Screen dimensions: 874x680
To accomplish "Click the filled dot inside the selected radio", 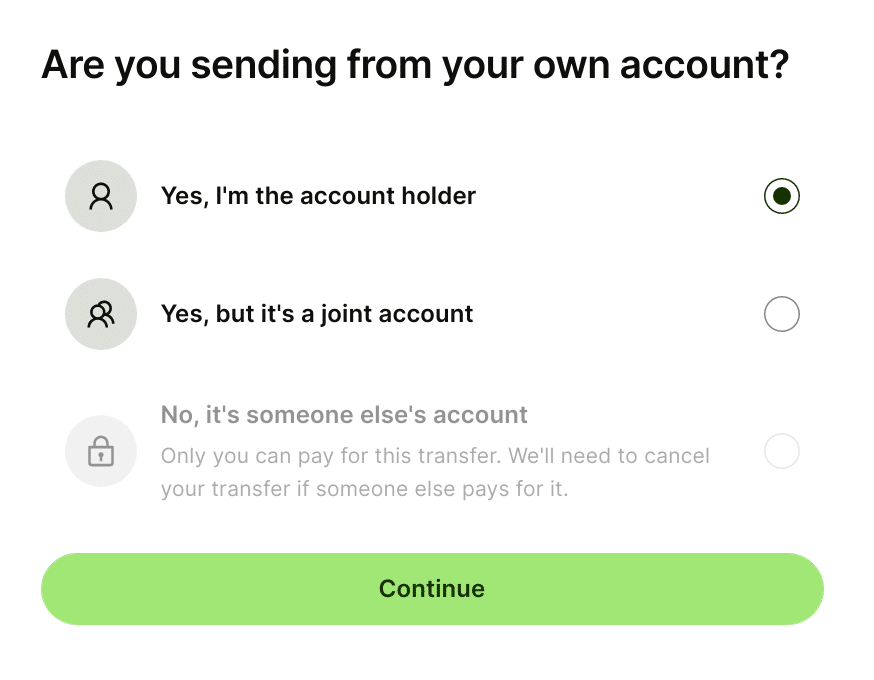I will tap(781, 196).
